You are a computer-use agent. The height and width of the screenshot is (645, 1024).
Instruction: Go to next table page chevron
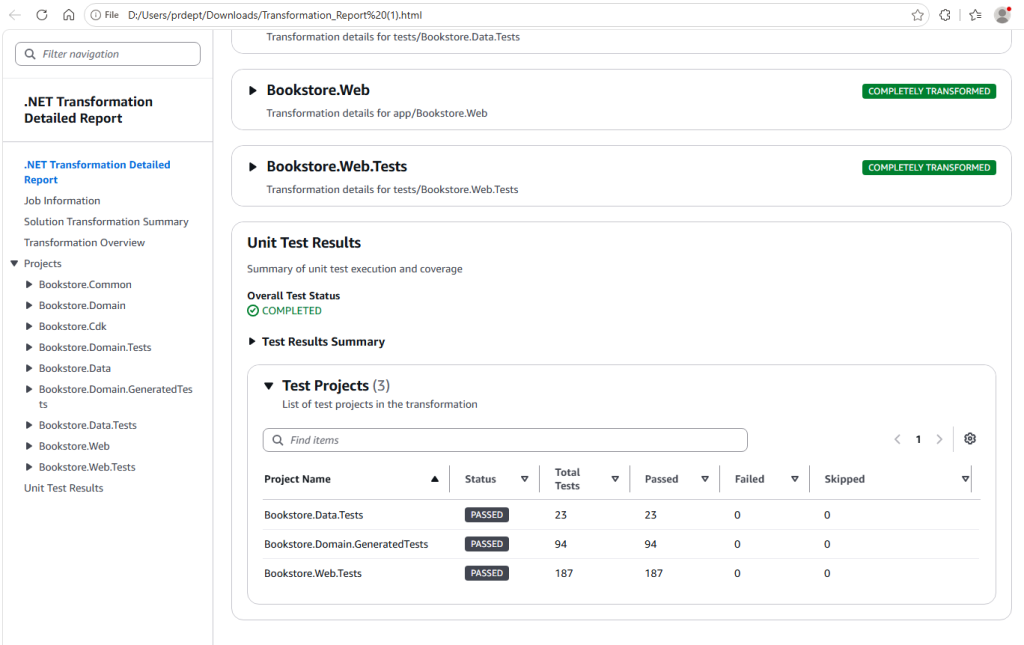[939, 439]
